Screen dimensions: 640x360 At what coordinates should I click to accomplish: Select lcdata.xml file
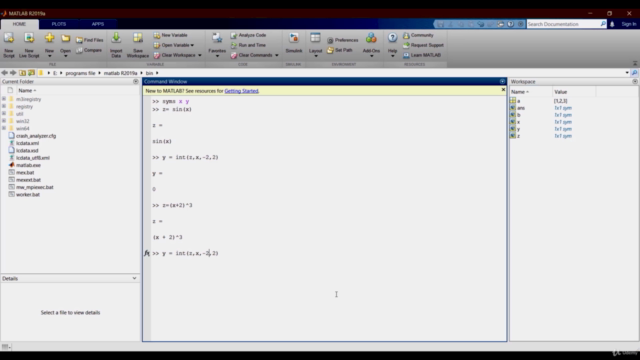click(x=27, y=143)
